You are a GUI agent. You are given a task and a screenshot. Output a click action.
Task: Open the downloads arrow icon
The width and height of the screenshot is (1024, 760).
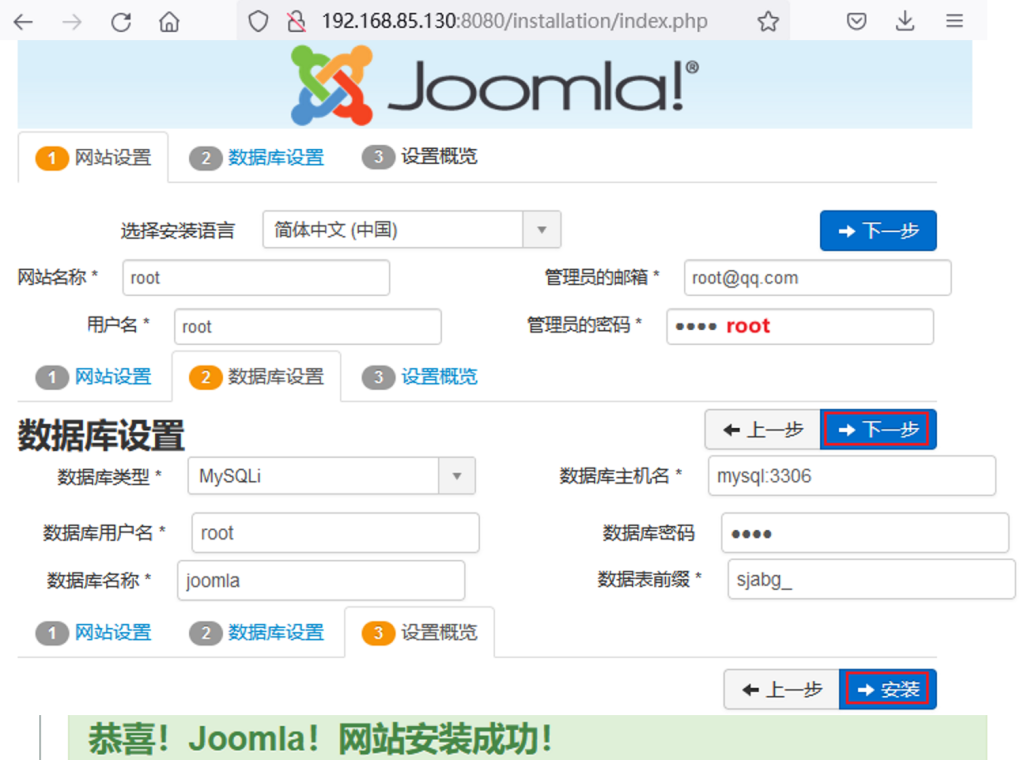[x=904, y=22]
